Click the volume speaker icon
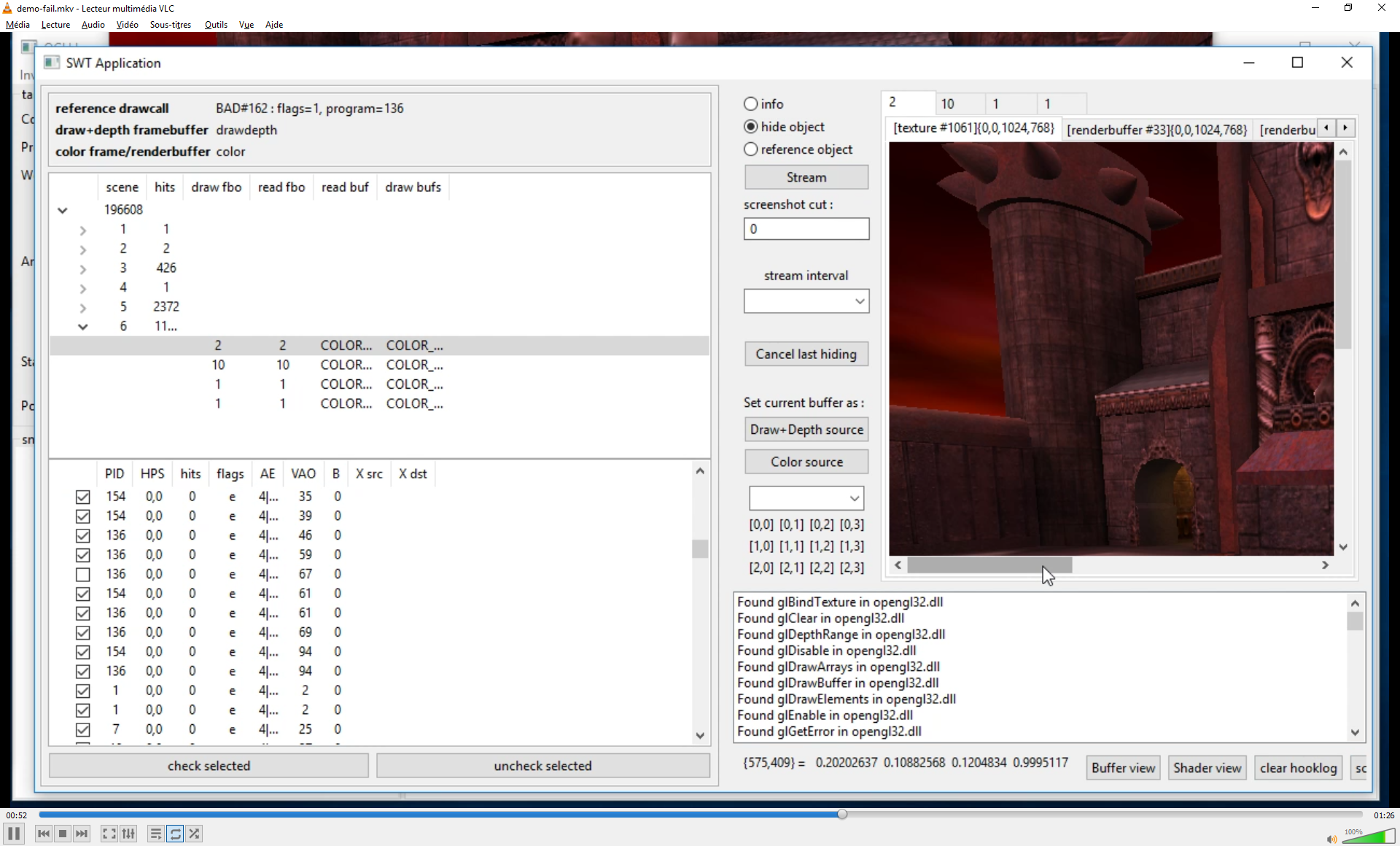 click(x=1331, y=839)
